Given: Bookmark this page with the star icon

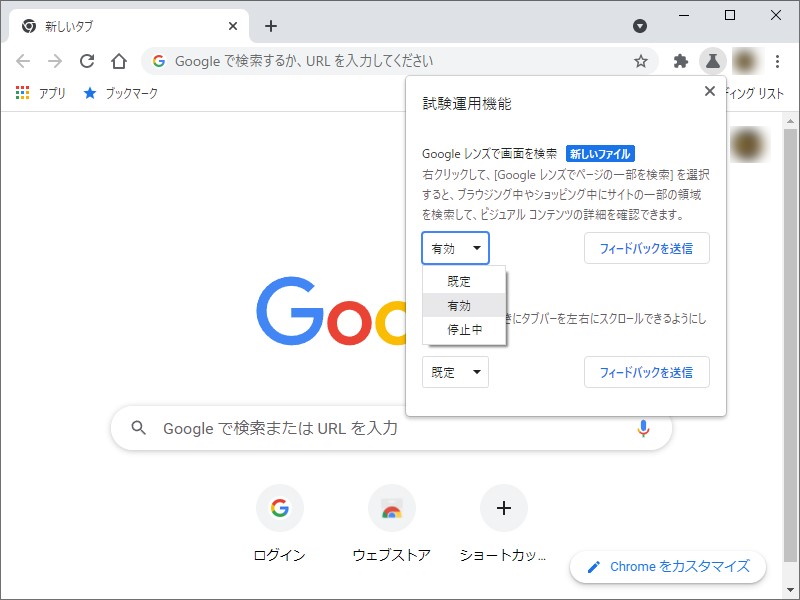Looking at the screenshot, I should click(640, 60).
